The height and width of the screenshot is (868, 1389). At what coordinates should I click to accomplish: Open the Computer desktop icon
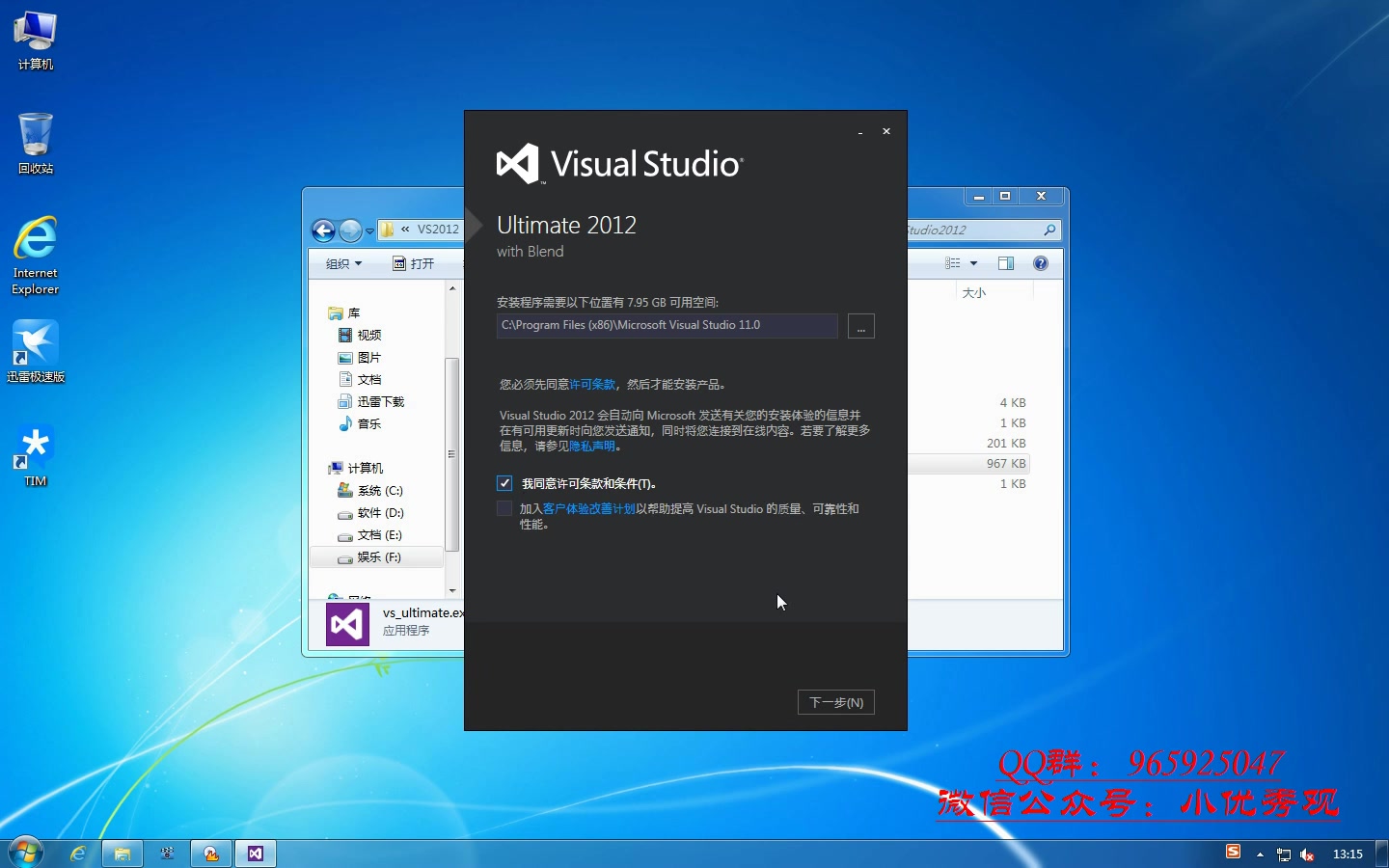(36, 41)
